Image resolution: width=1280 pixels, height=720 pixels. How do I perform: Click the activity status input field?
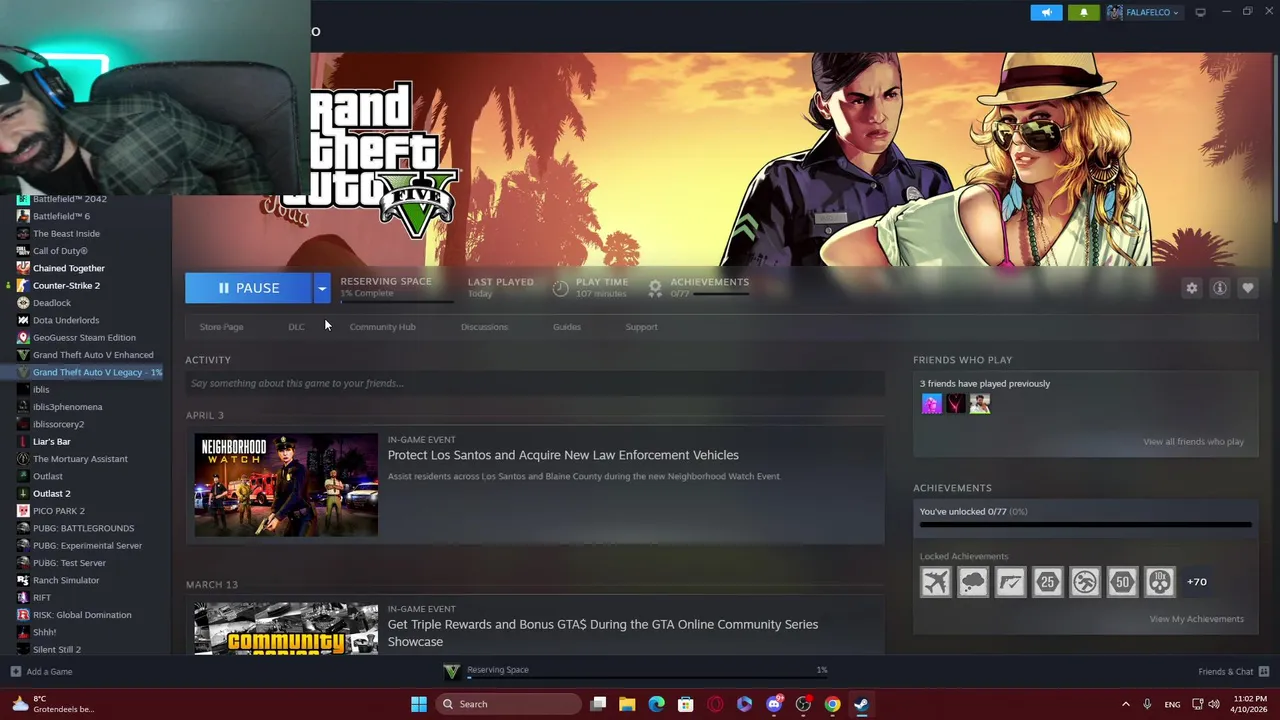(x=535, y=383)
